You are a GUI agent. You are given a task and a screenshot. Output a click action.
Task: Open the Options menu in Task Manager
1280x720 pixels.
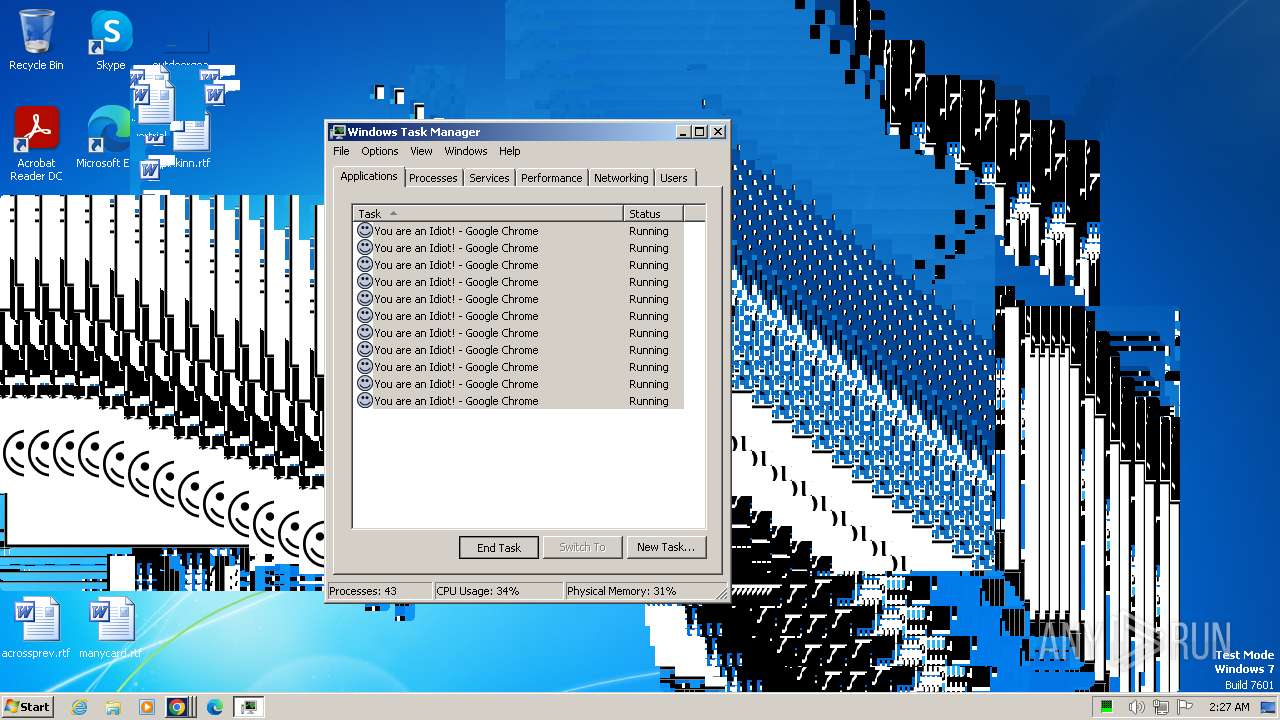(x=380, y=151)
